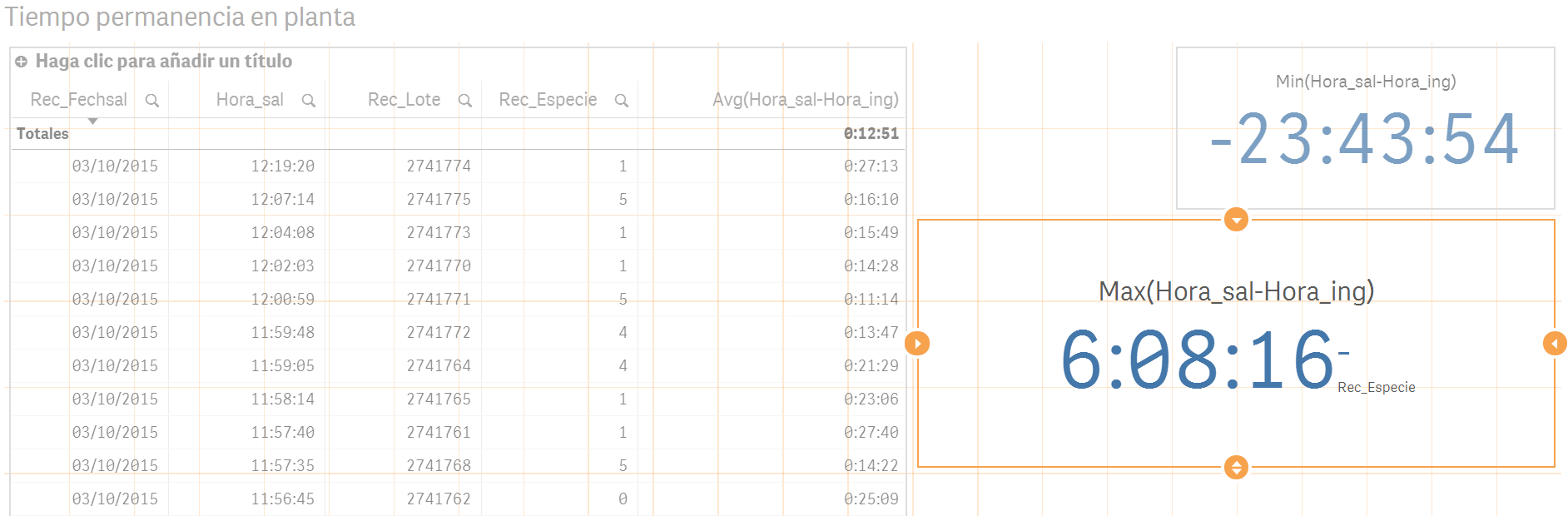Image resolution: width=1568 pixels, height=516 pixels.
Task: Sort by the Avg(Hora_sal-Hora_ing) column header
Action: [x=805, y=100]
